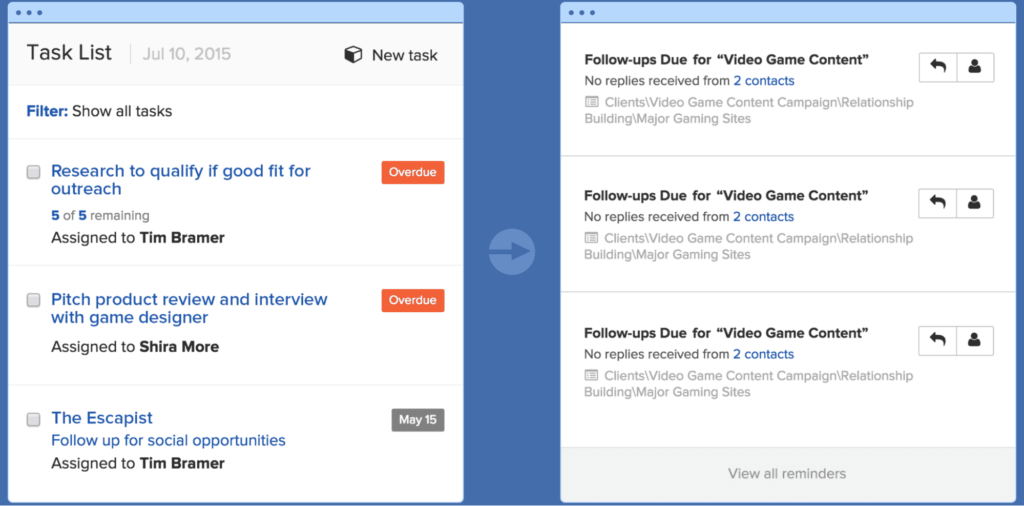Image resolution: width=1024 pixels, height=506 pixels.
Task: Click list icon beside second reminder's Clients path
Action: coord(591,238)
